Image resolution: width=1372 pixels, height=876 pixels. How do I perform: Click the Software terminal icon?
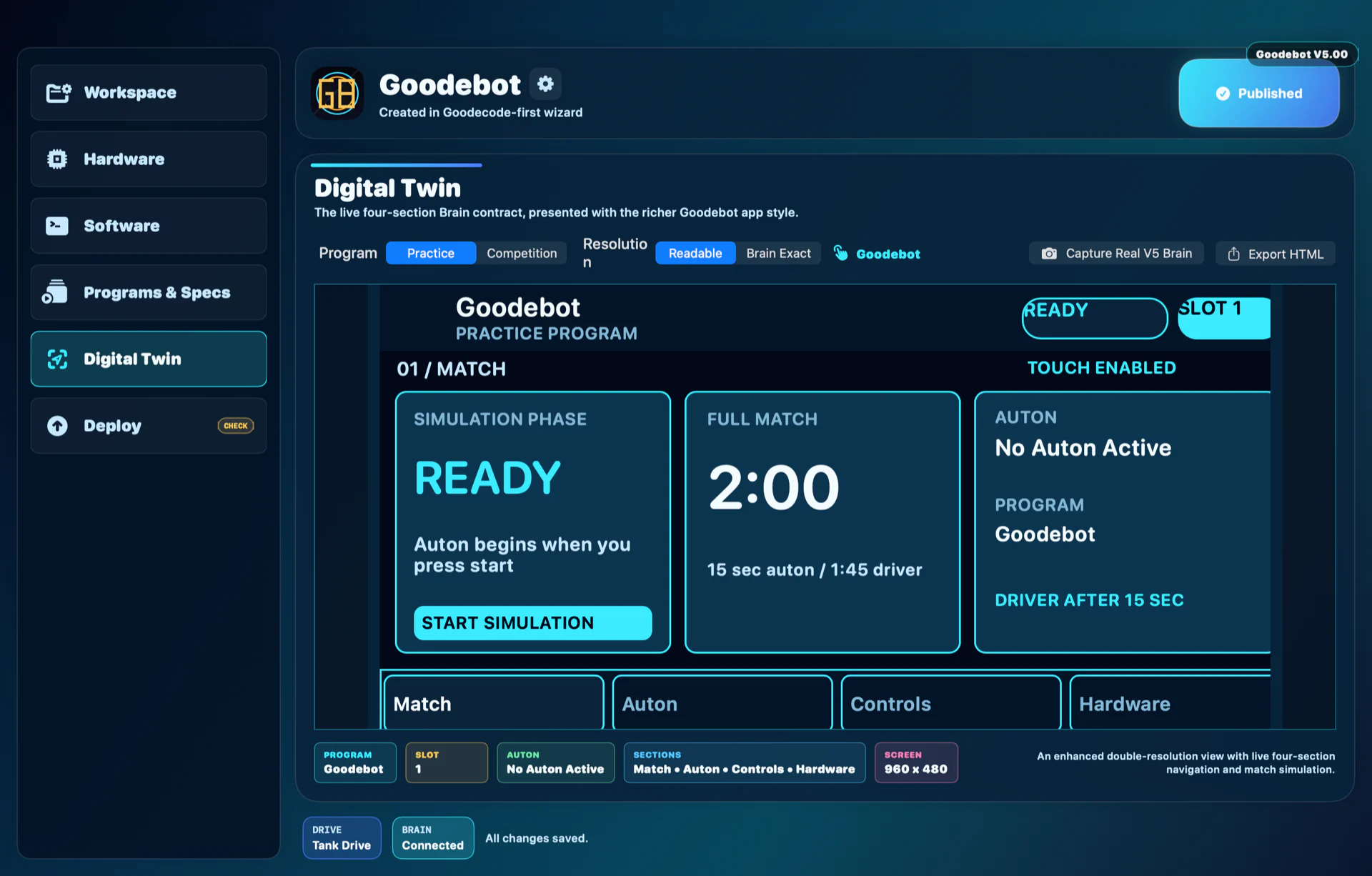(x=57, y=226)
